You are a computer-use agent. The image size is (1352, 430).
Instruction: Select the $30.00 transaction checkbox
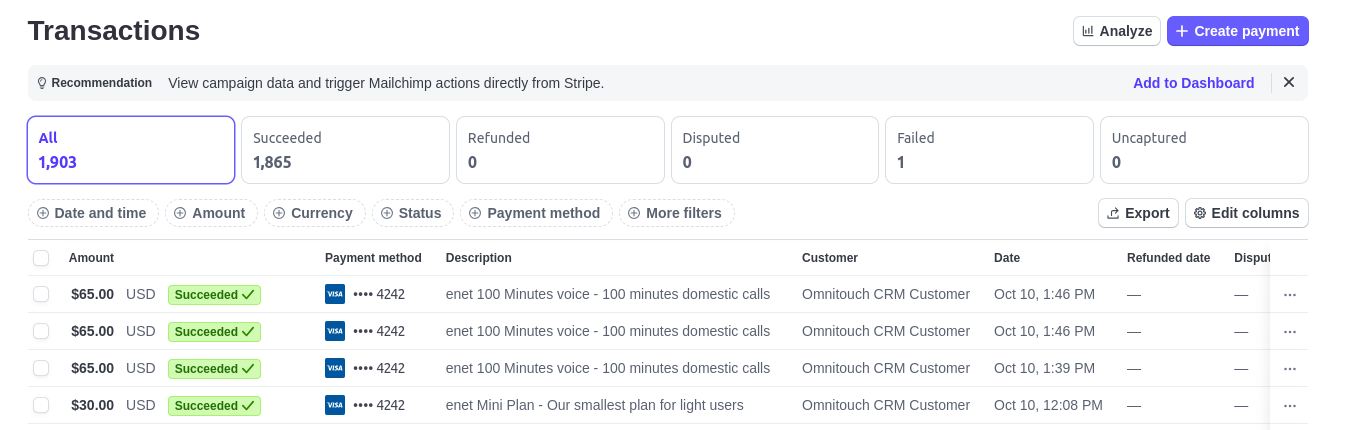click(41, 405)
